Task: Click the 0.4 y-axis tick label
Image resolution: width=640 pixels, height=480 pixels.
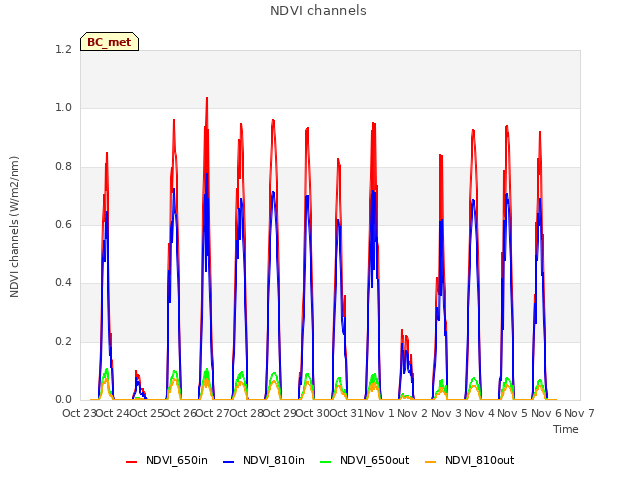Action: (x=63, y=282)
